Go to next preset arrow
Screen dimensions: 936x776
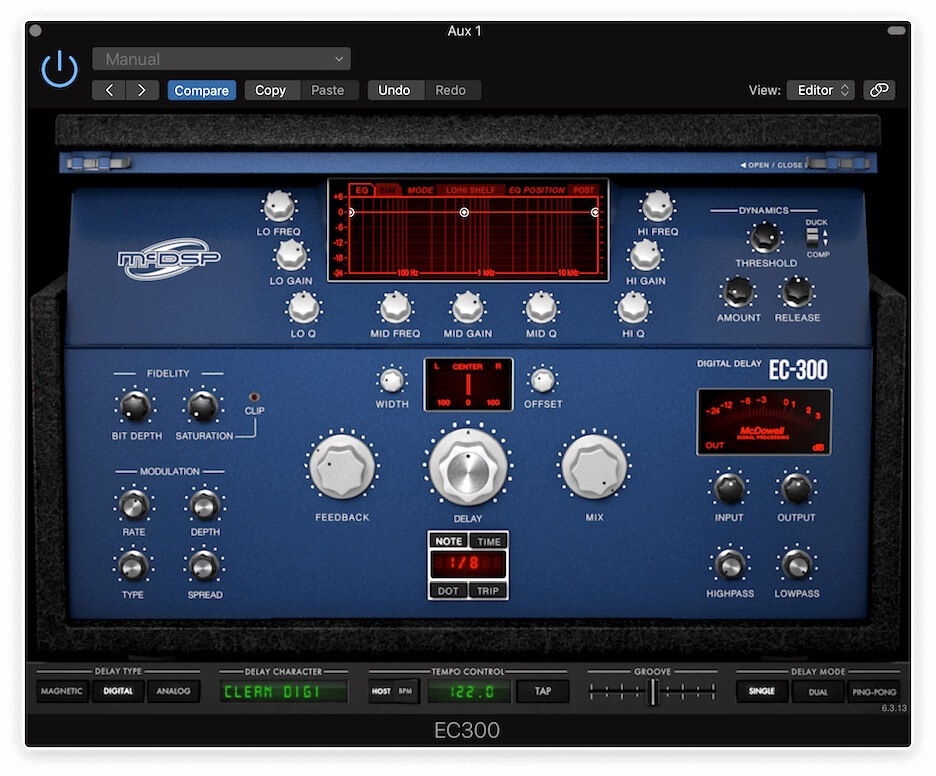[142, 90]
